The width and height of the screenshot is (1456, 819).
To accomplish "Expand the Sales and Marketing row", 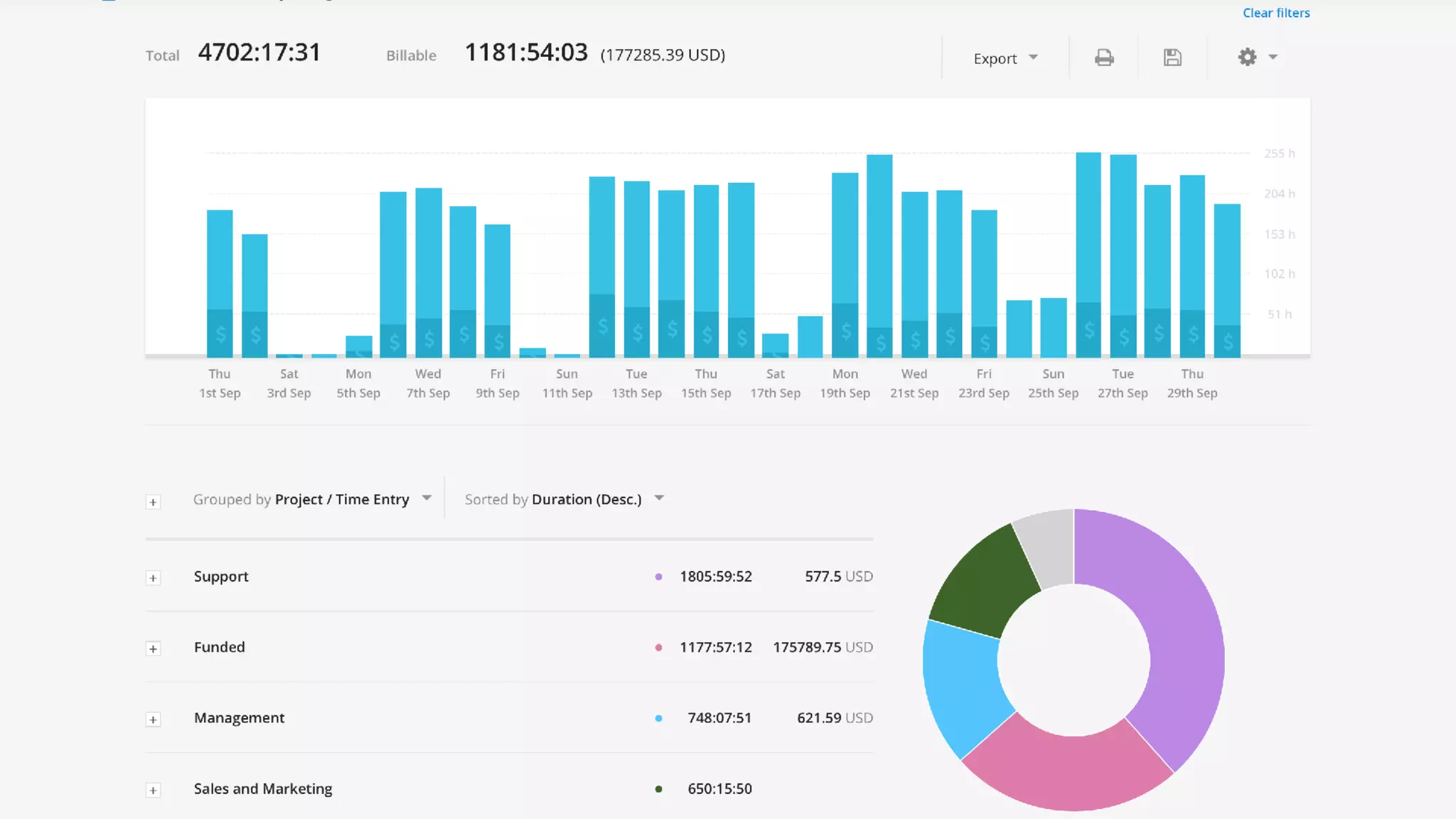I will 153,790.
